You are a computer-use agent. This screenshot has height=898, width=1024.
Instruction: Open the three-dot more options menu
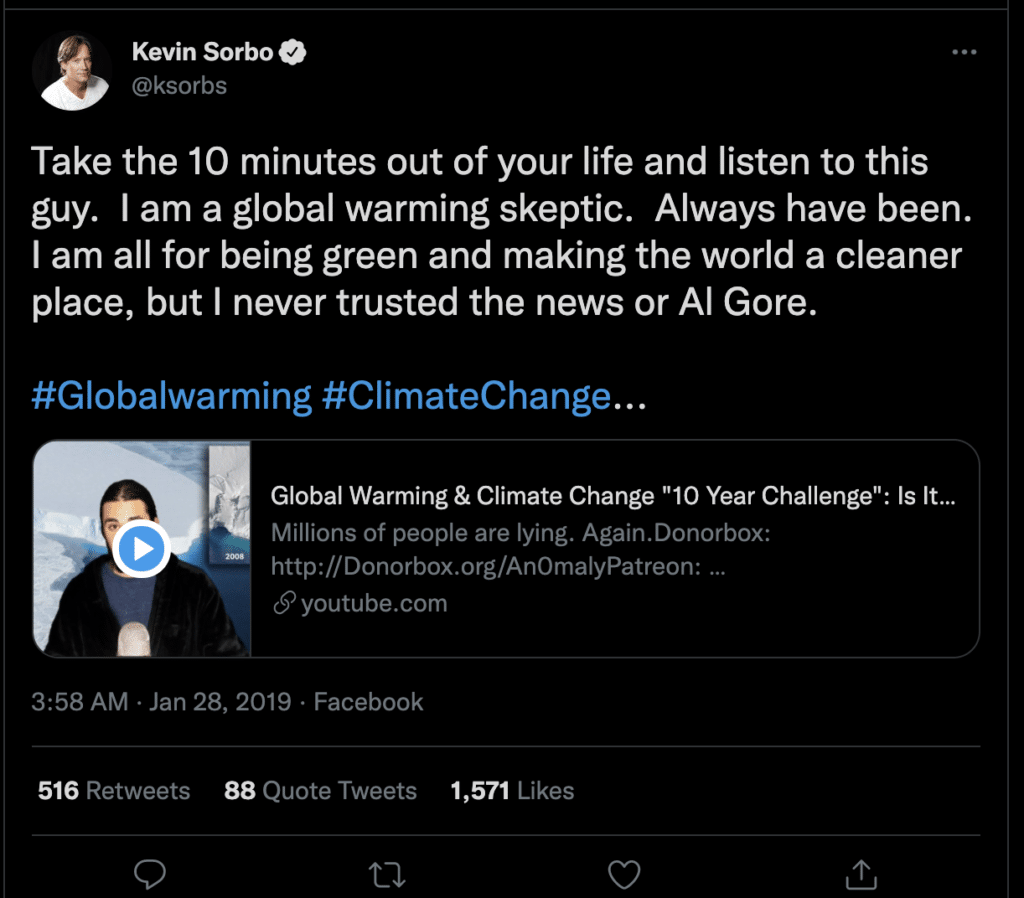click(964, 52)
